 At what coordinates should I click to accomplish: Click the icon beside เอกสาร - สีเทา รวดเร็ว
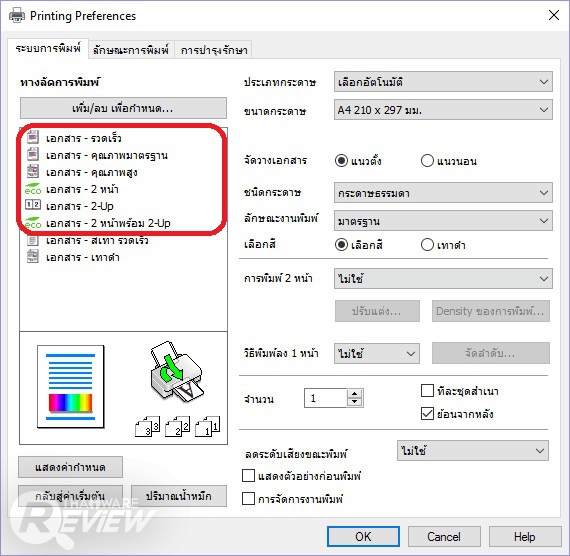click(x=33, y=240)
